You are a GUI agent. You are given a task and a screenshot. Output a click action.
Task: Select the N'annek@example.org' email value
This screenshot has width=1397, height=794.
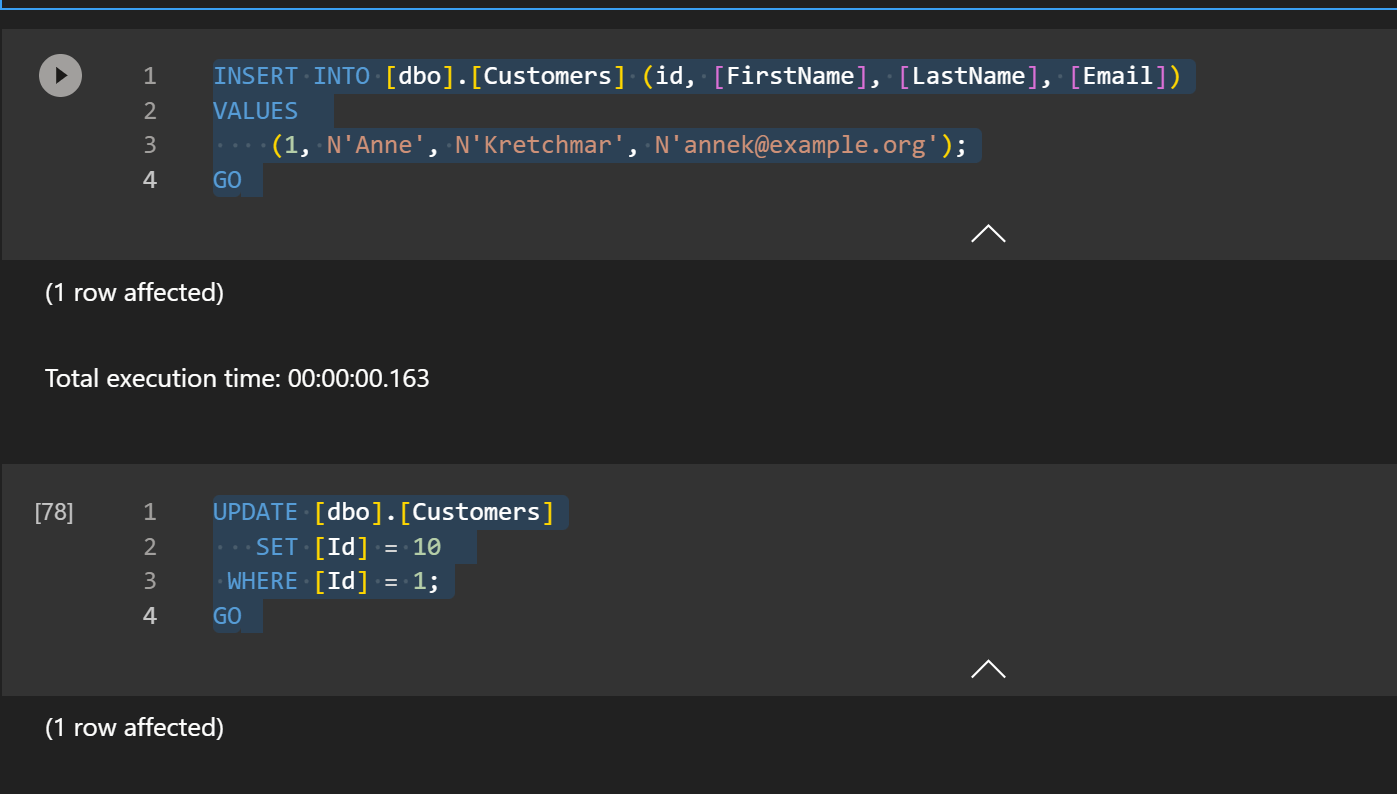coord(797,145)
